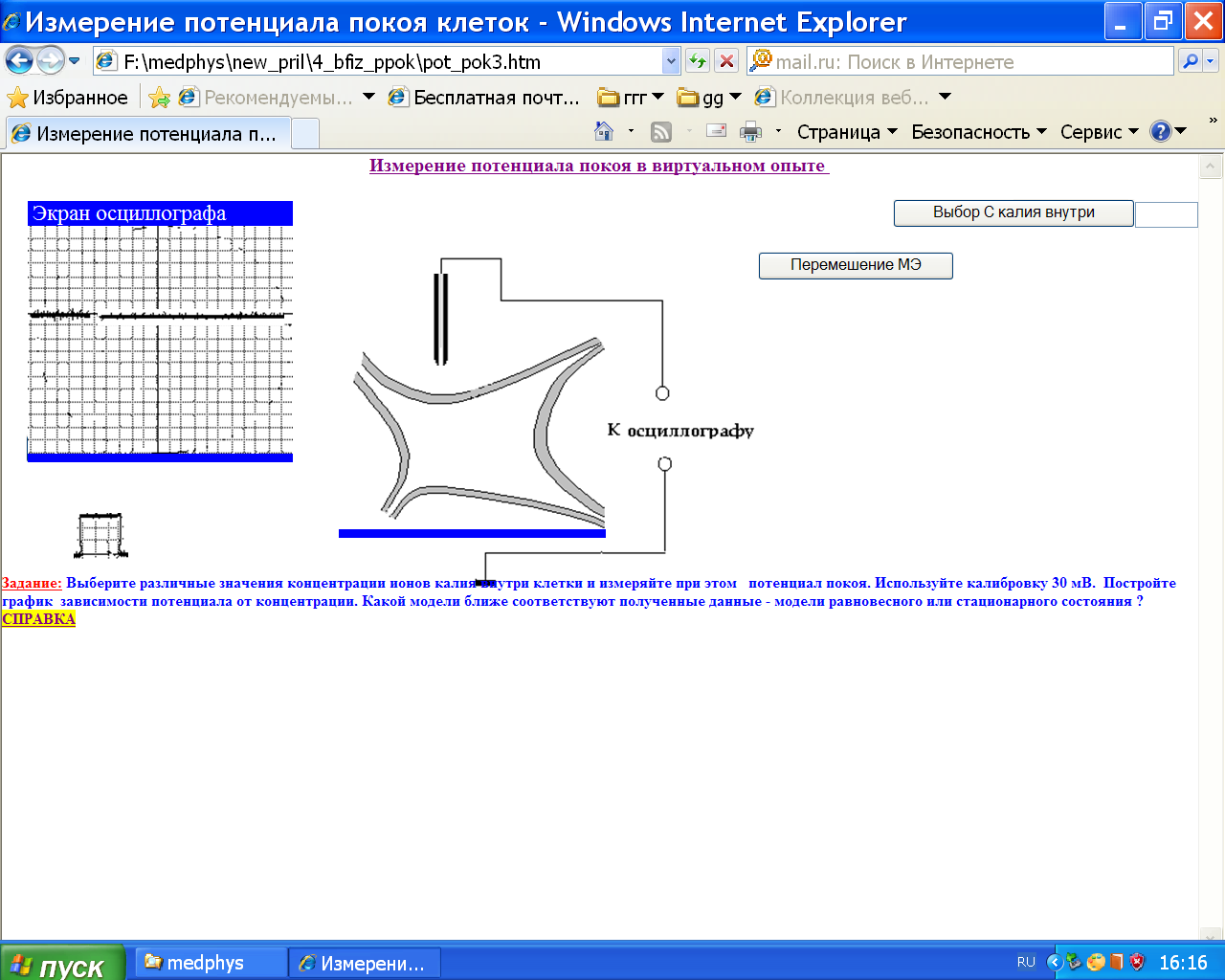Open the ггг favorites folder
Screen dimensions: 1225x980
pos(629,98)
